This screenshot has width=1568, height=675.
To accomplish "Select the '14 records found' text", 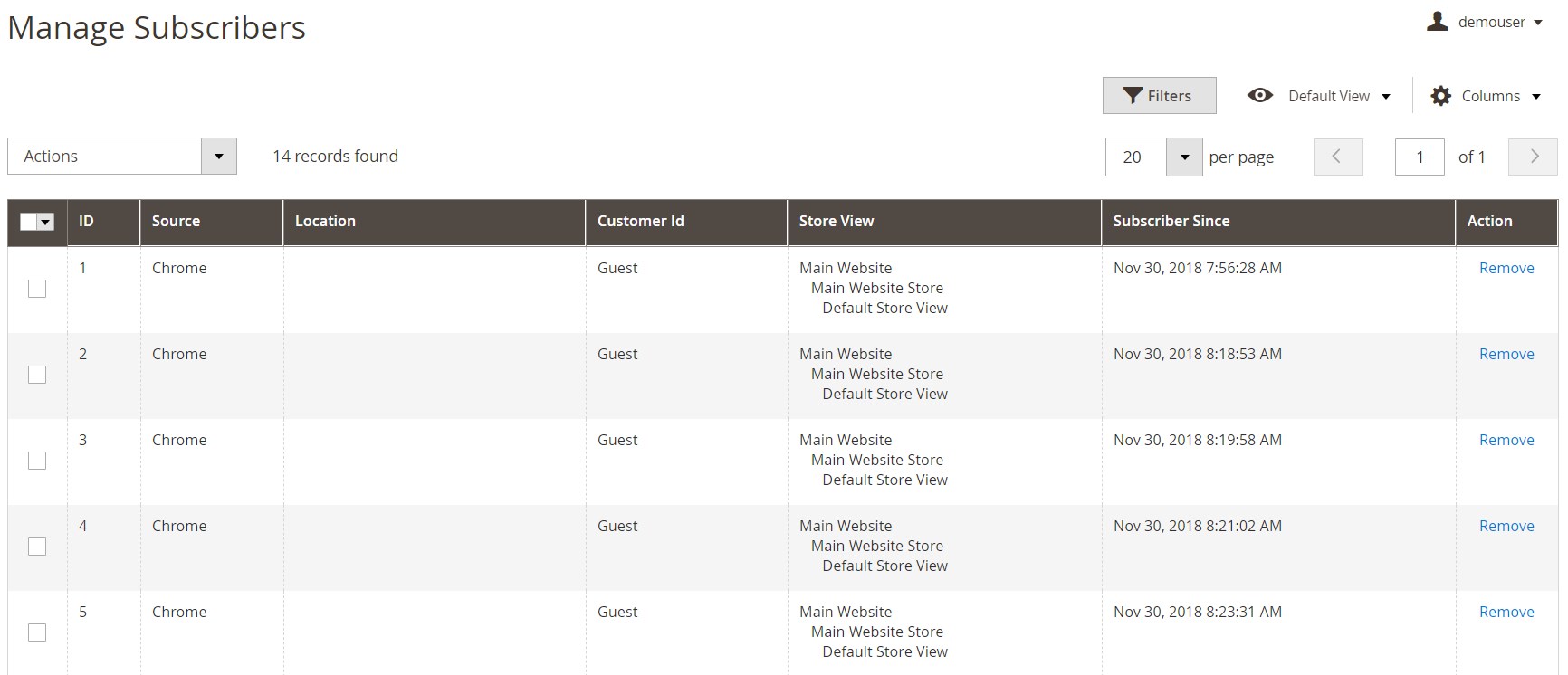I will 335,156.
